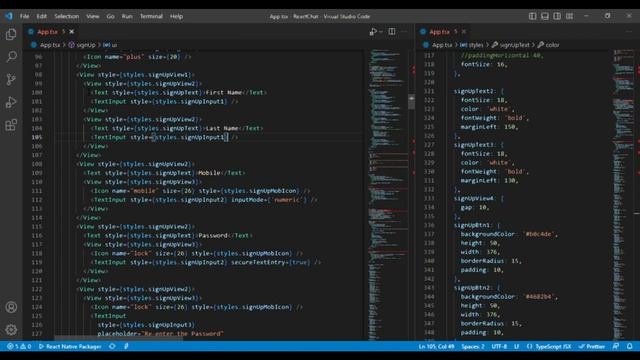Open More Actions in left editor group
This screenshot has width=640, height=360.
click(x=404, y=31)
